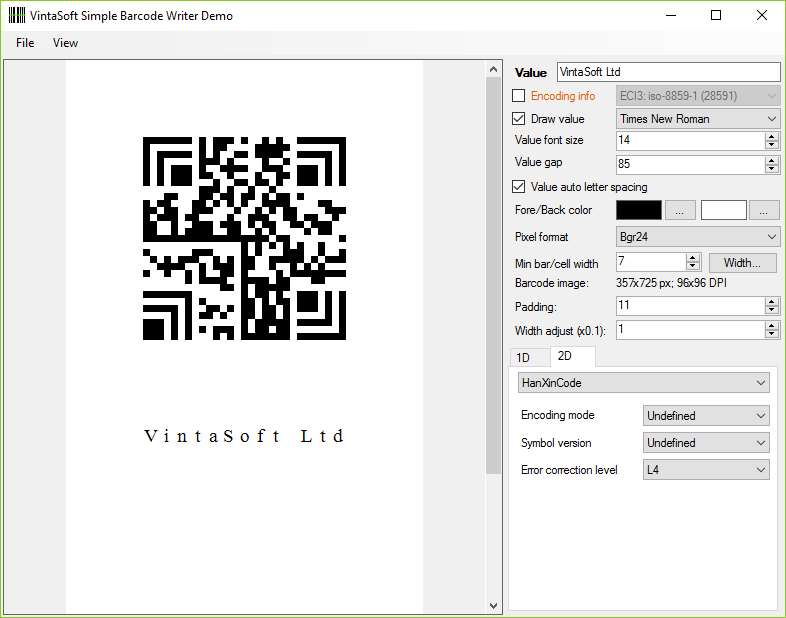Click the black foreground color swatch
The image size is (786, 618).
point(638,211)
